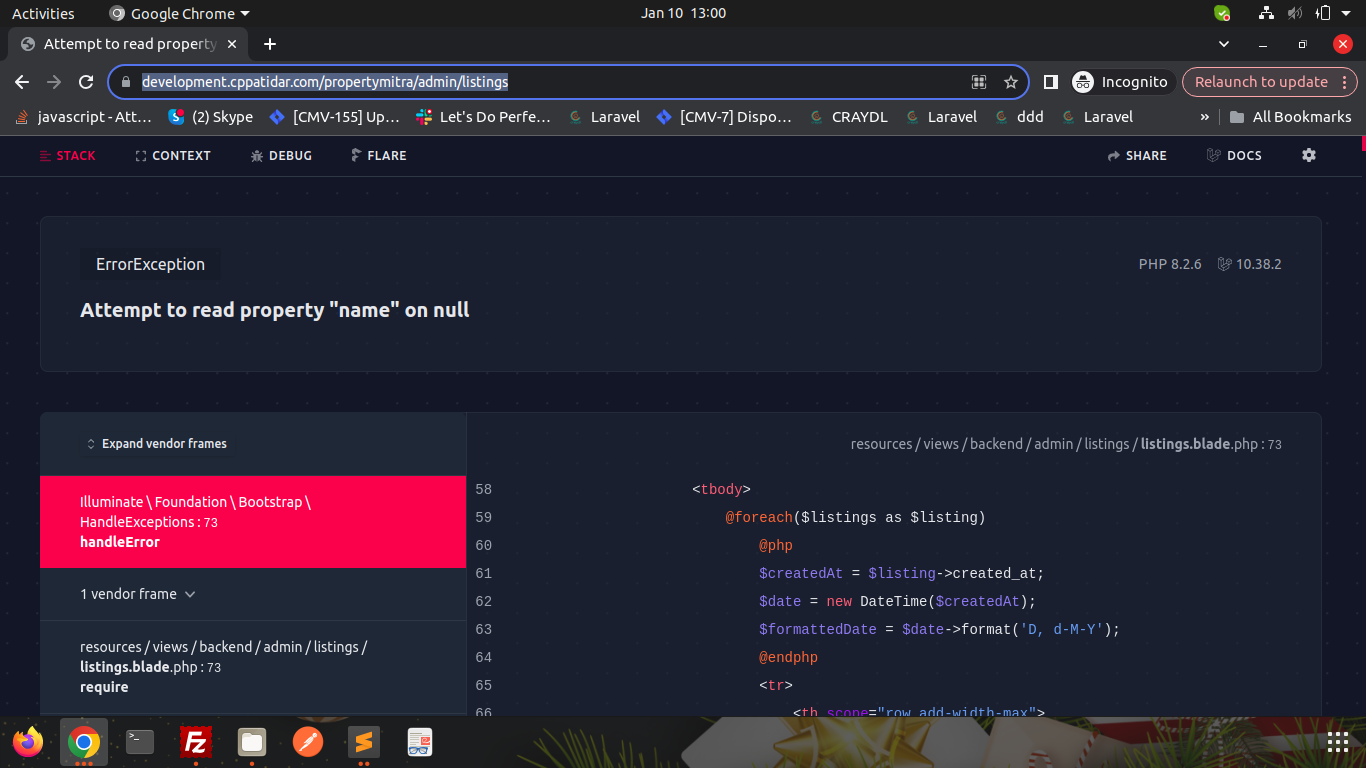The width and height of the screenshot is (1366, 768).
Task: Switch to the DEBUG tab
Action: 281,156
